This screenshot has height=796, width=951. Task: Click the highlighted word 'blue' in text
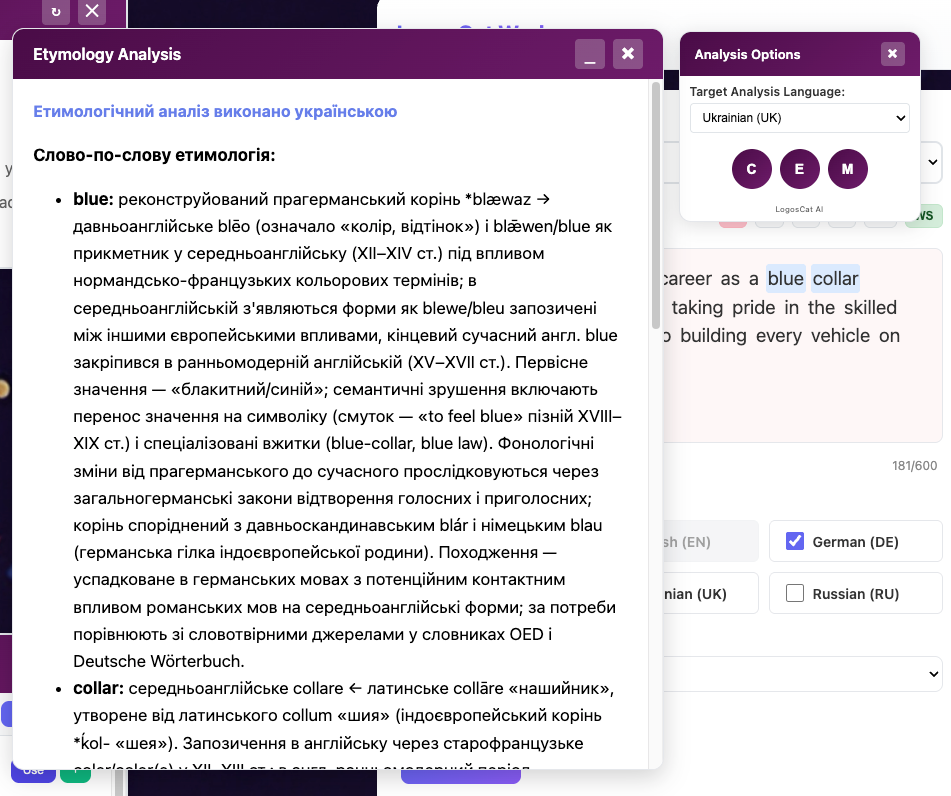[x=785, y=278]
